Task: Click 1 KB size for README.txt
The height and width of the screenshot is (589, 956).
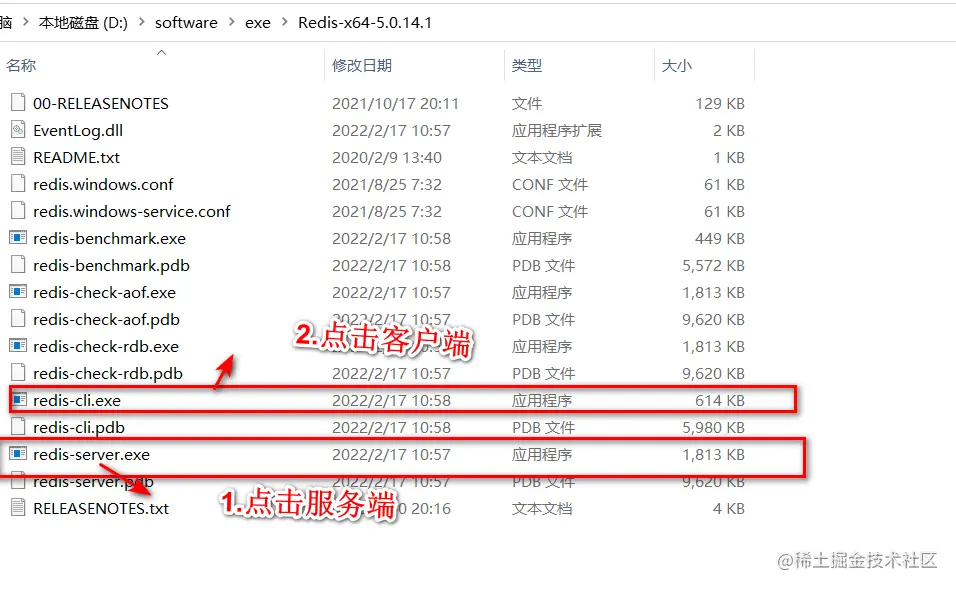Action: click(x=729, y=157)
